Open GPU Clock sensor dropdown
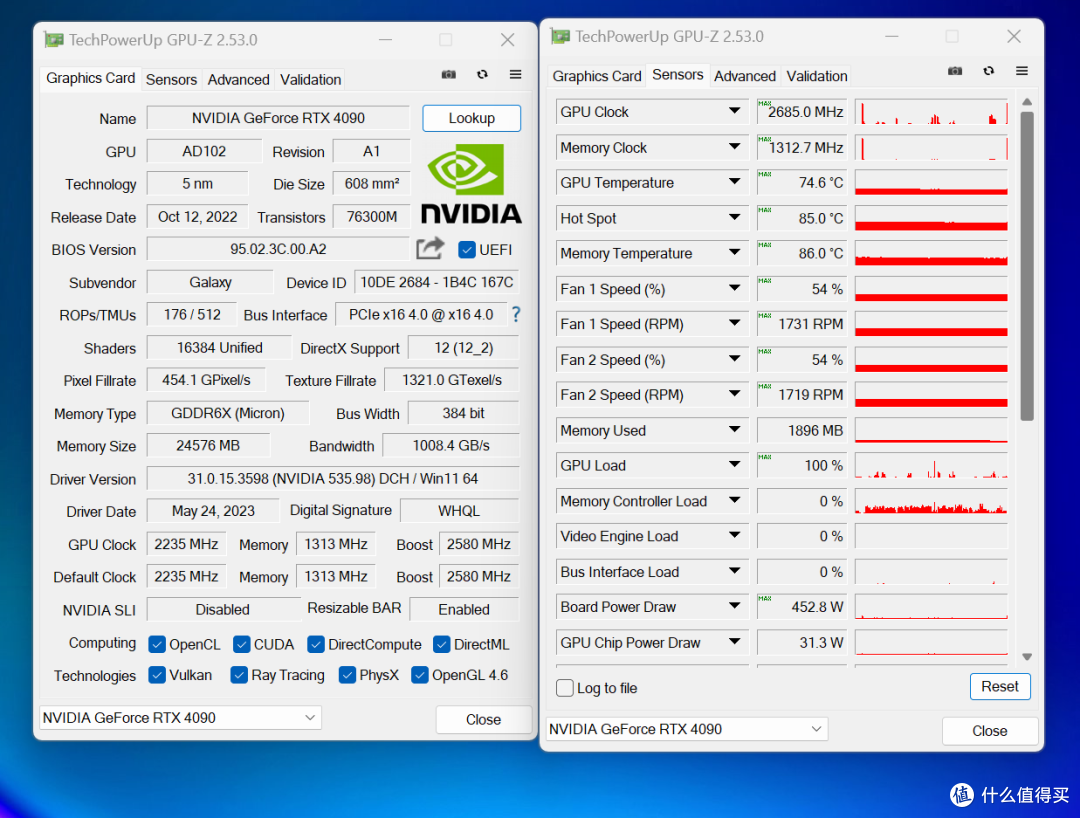1080x818 pixels. tap(734, 112)
